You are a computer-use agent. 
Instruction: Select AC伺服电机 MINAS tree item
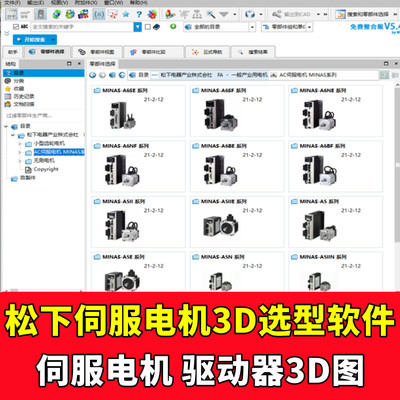[x=59, y=152]
